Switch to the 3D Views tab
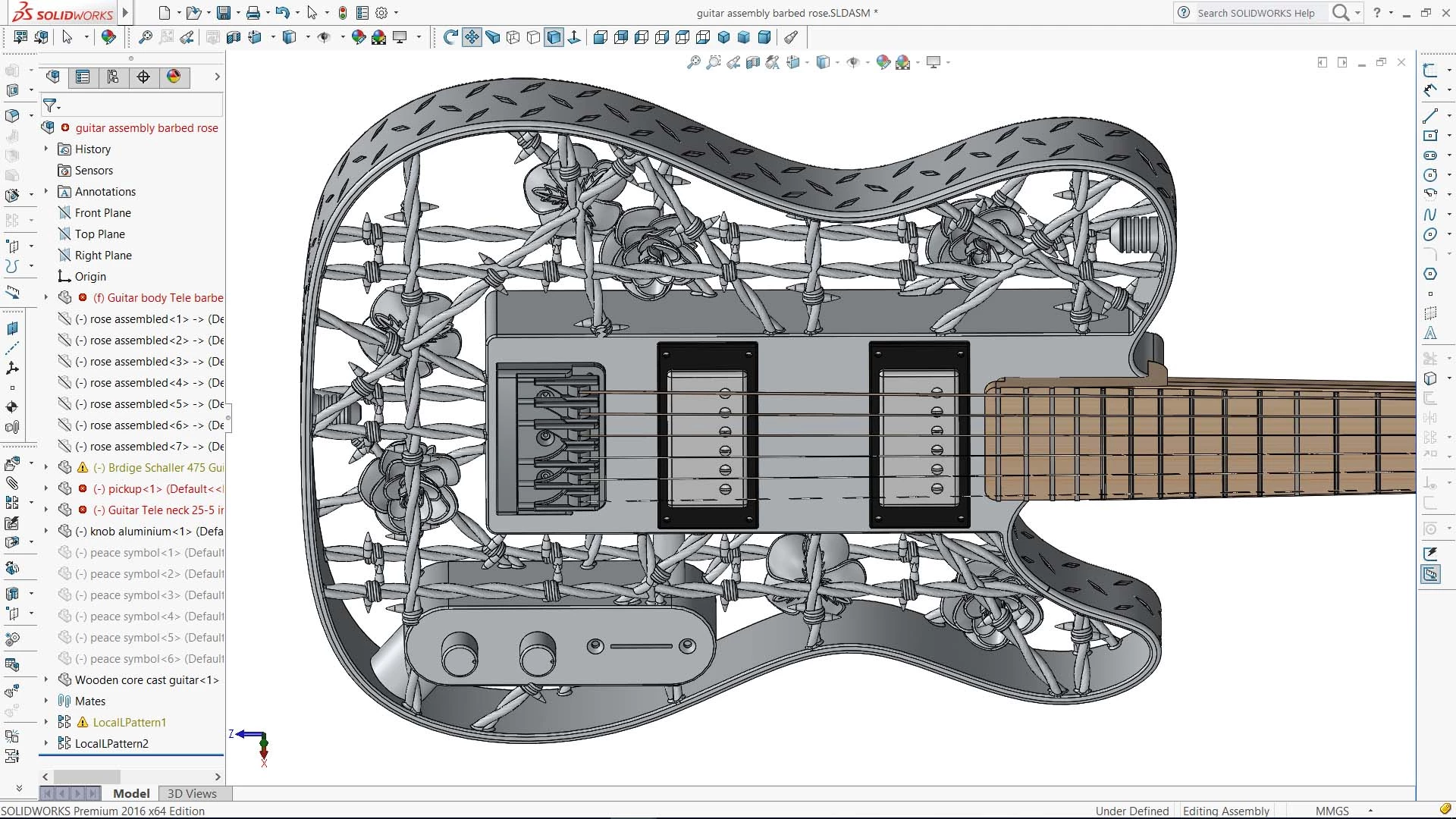The width and height of the screenshot is (1456, 819). coord(192,793)
